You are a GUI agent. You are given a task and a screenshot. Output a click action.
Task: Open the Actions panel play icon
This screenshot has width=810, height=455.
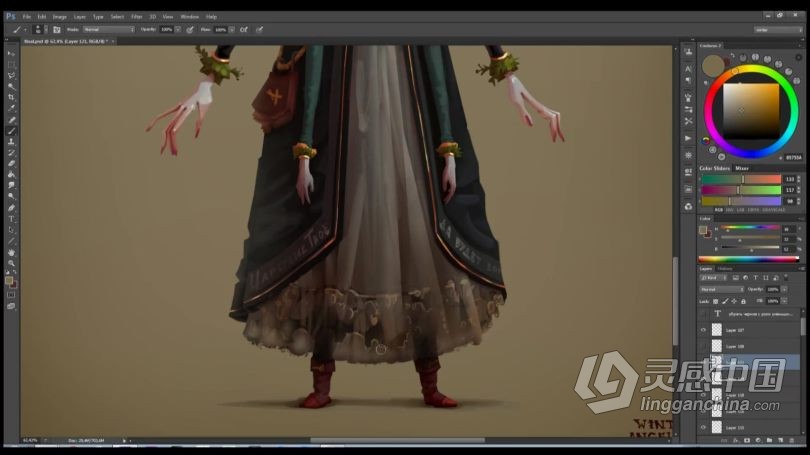688,138
